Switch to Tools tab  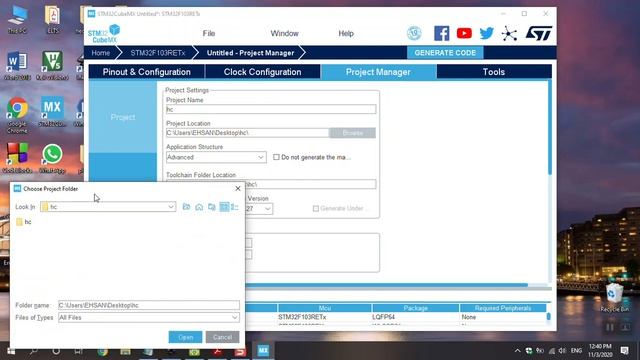tap(494, 72)
